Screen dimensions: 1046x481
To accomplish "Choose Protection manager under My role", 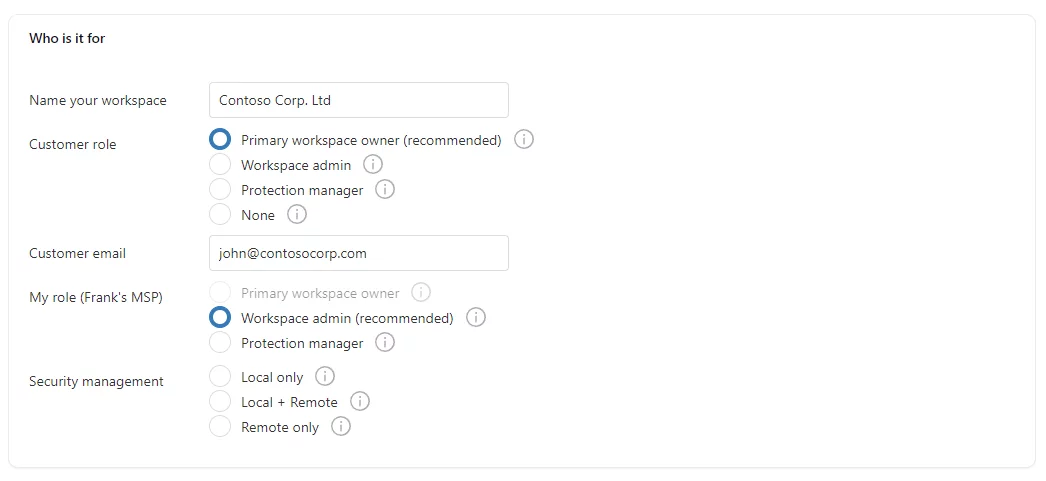I will (220, 343).
